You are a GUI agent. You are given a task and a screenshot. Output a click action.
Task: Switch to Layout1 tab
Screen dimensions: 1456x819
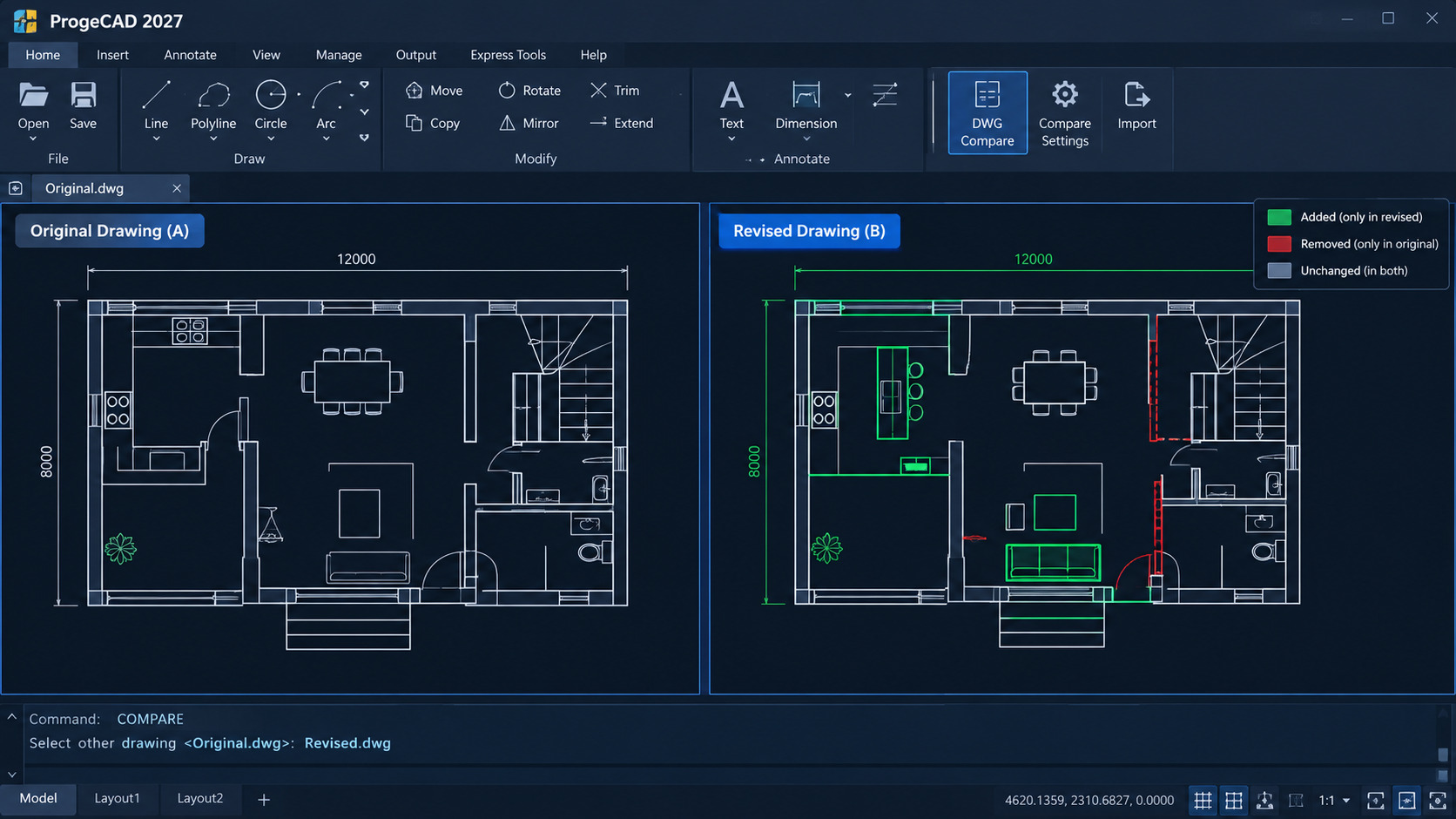point(117,798)
